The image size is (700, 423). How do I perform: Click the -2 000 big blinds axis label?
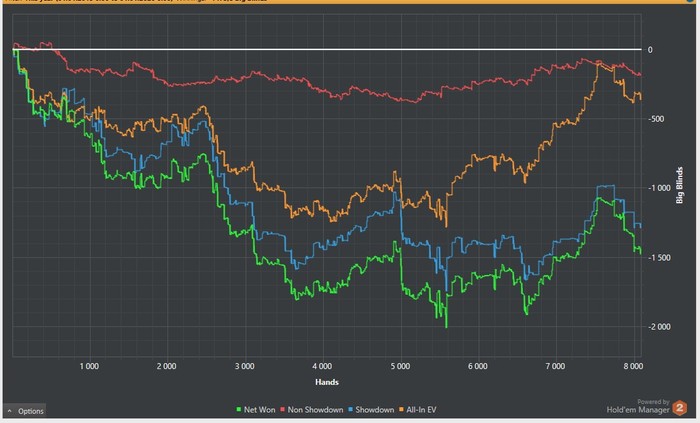click(x=660, y=327)
